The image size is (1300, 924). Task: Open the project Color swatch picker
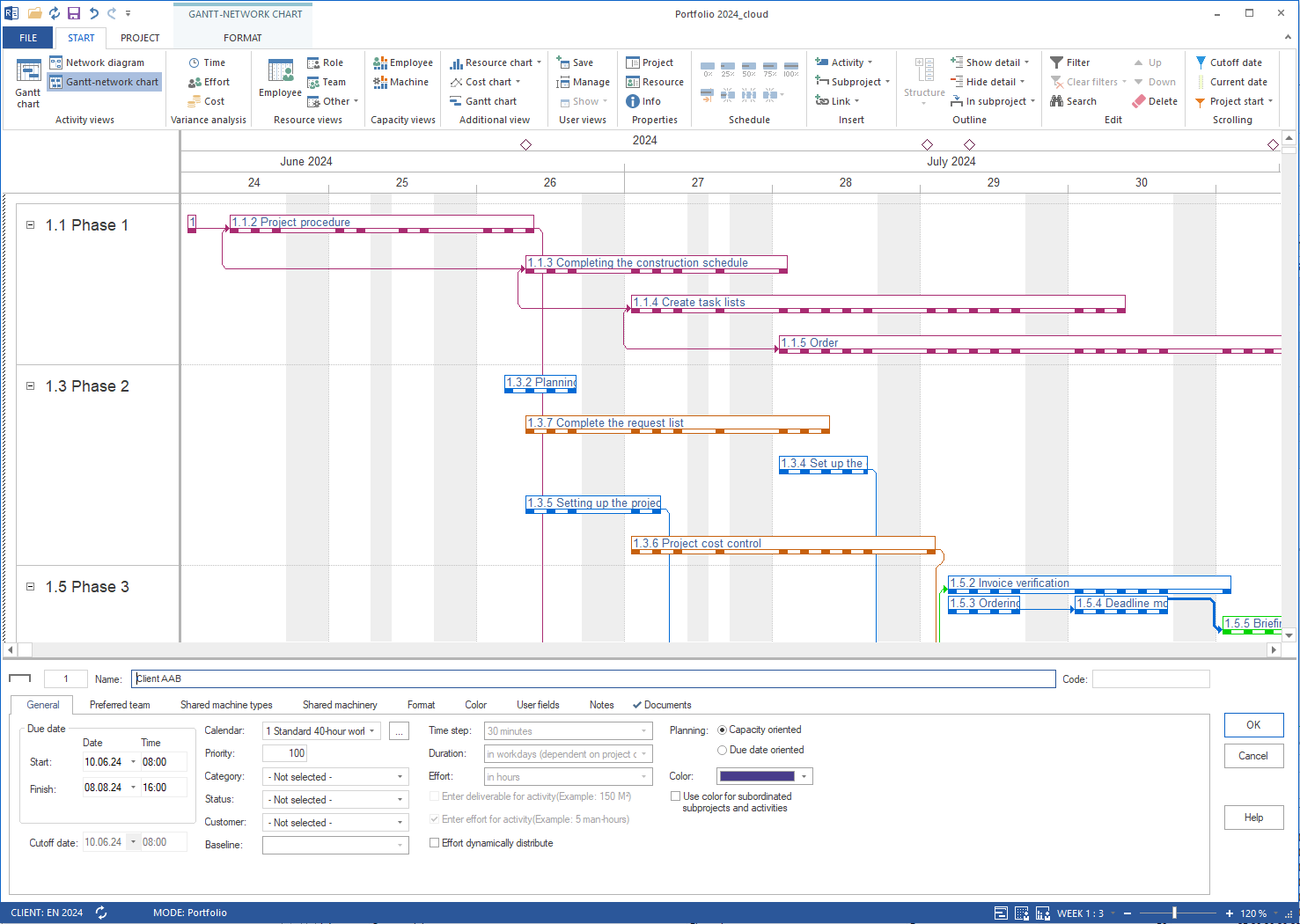[764, 776]
